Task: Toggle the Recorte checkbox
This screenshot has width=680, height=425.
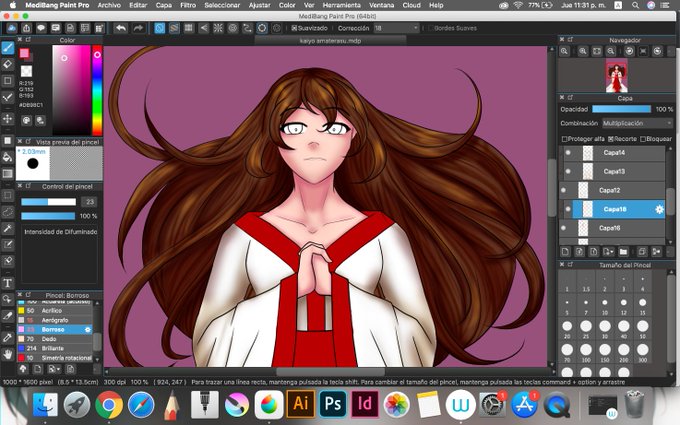Action: 611,139
